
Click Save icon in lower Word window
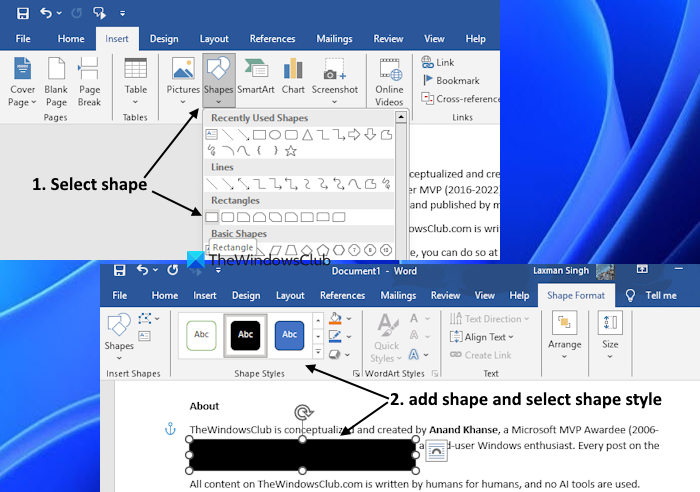pos(119,270)
